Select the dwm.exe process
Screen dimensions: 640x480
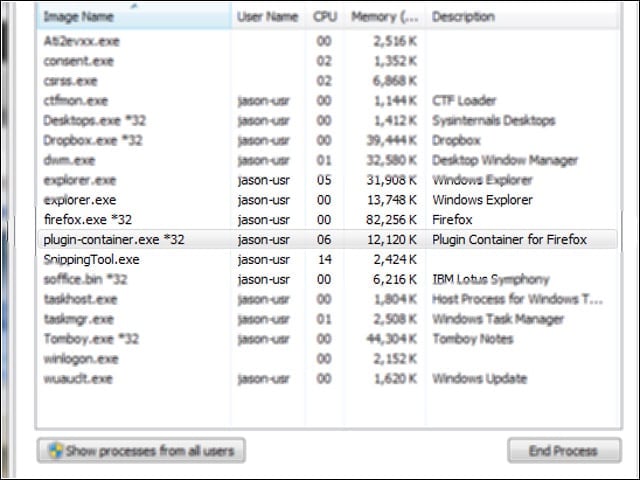click(x=329, y=160)
